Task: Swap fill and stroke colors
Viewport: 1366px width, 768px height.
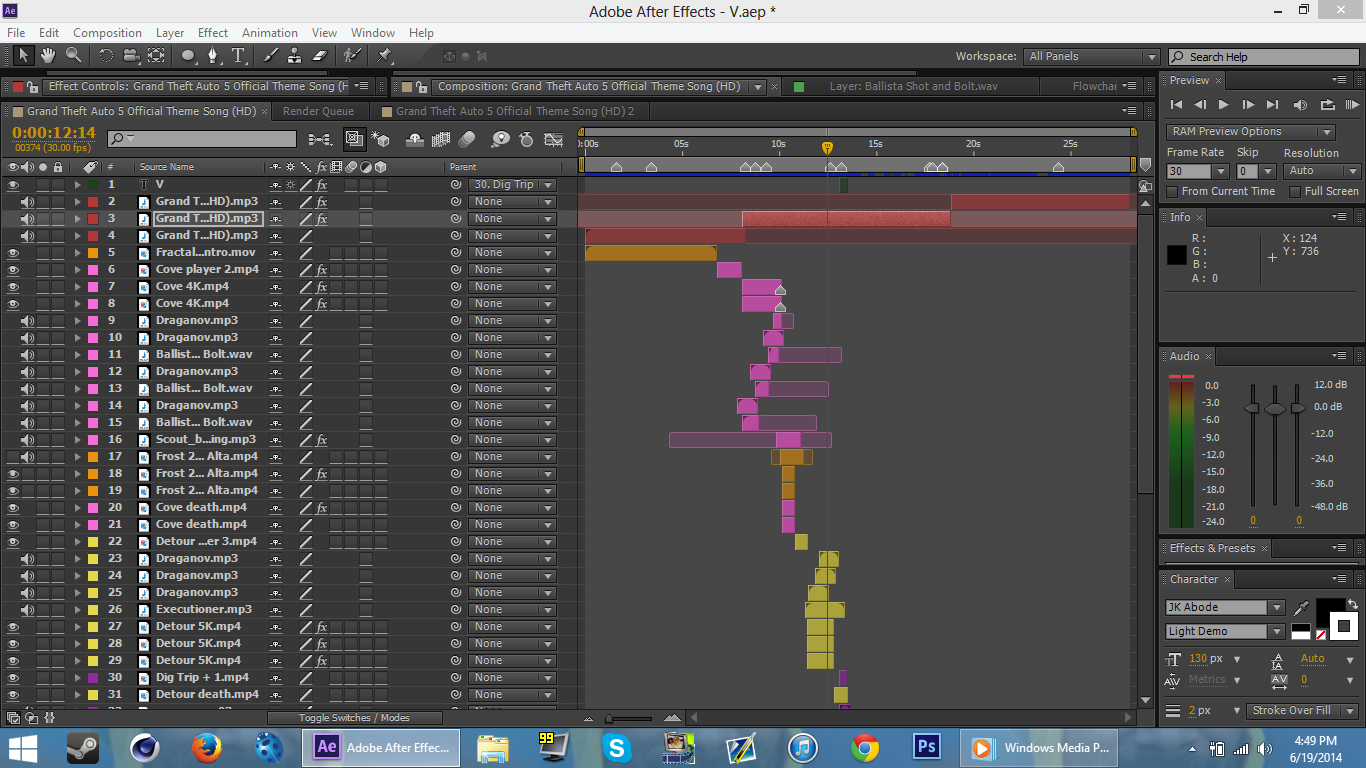Action: coord(1353,604)
